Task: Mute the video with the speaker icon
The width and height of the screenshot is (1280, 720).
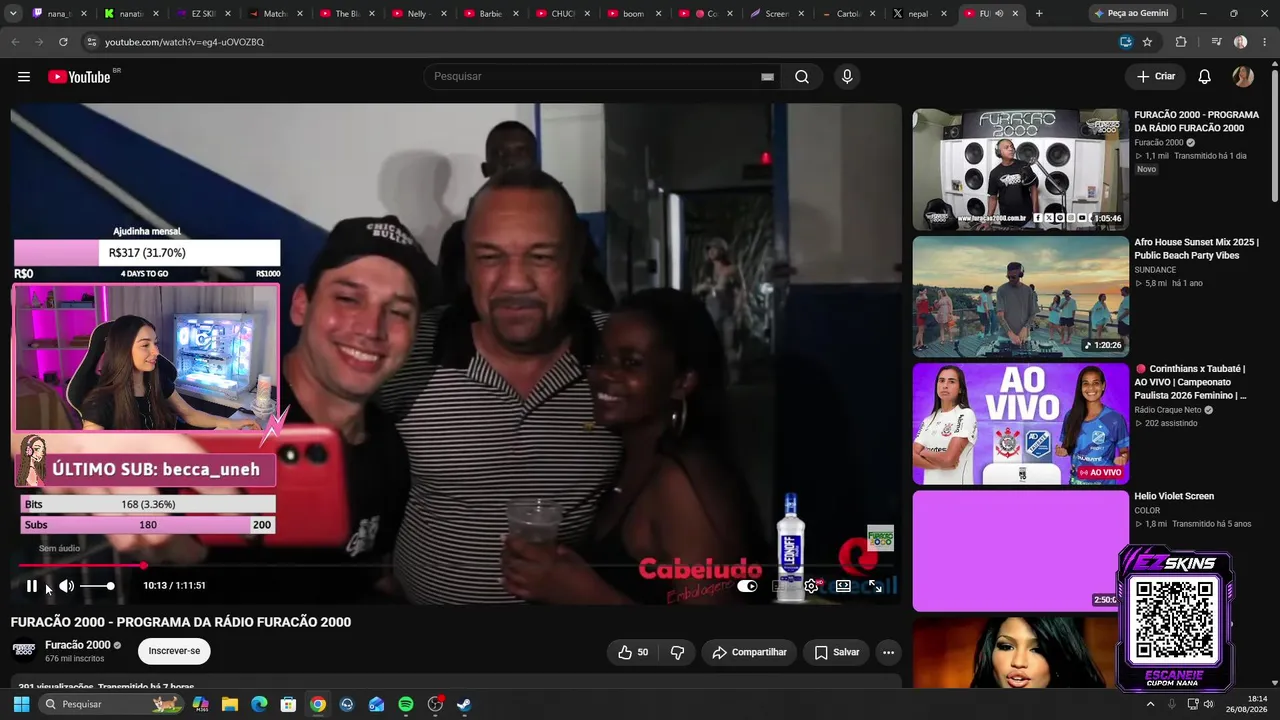Action: 66,586
